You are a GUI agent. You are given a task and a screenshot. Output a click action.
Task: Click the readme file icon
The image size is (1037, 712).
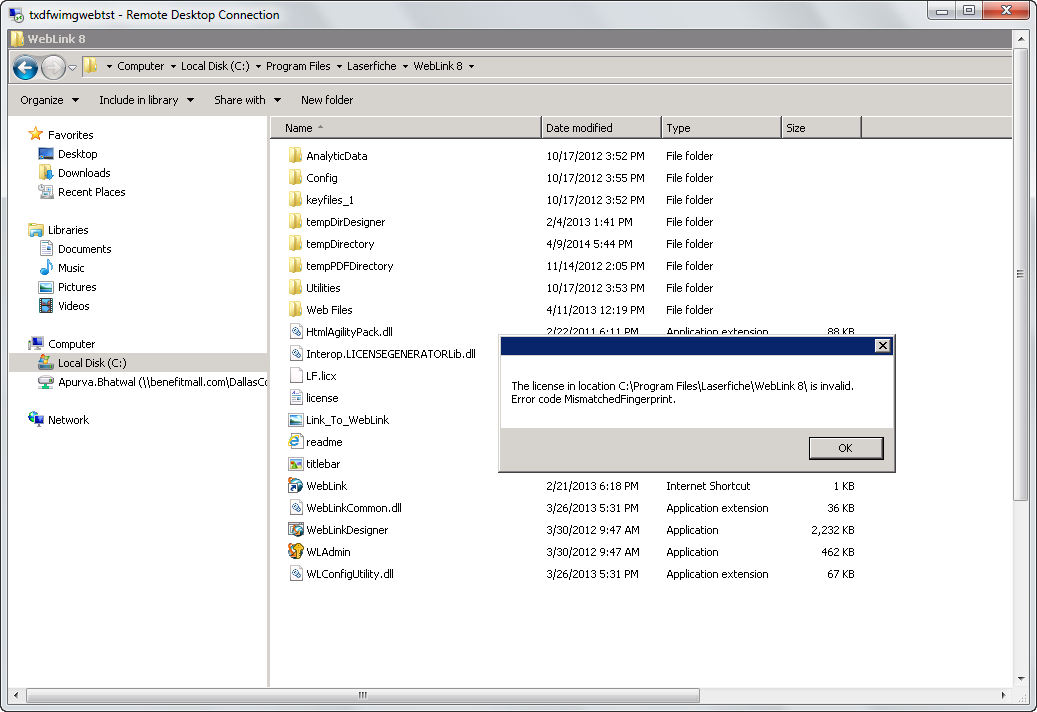click(x=296, y=442)
